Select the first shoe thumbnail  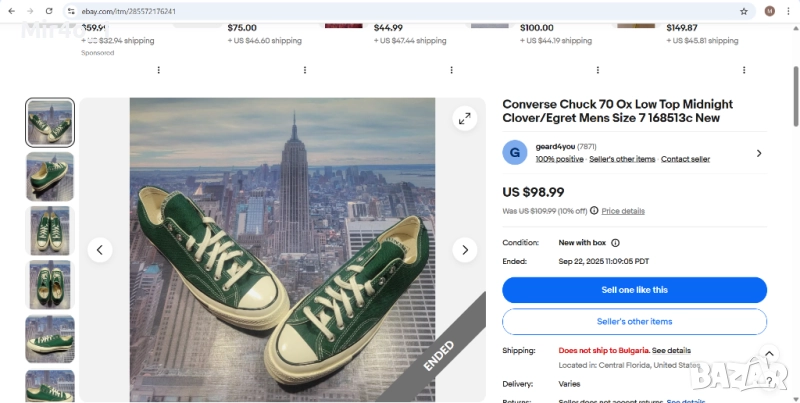tap(50, 123)
